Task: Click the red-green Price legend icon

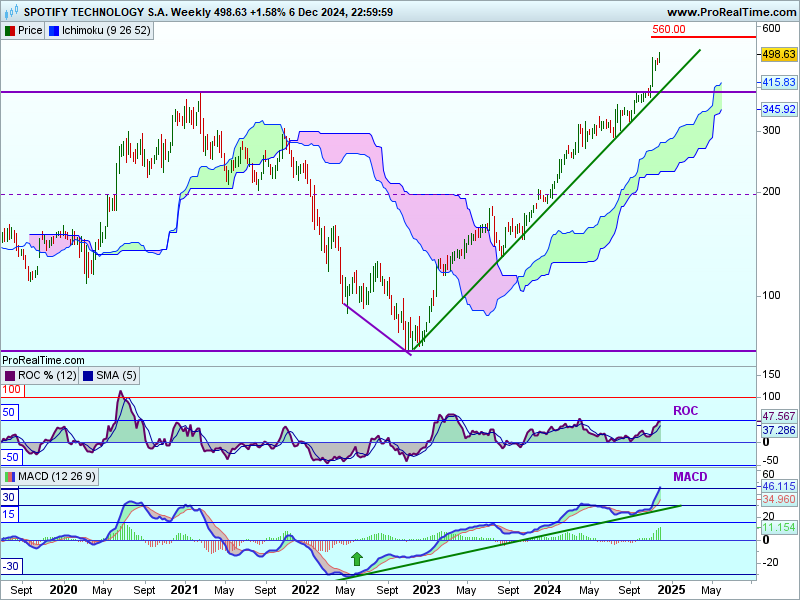Action: (9, 31)
